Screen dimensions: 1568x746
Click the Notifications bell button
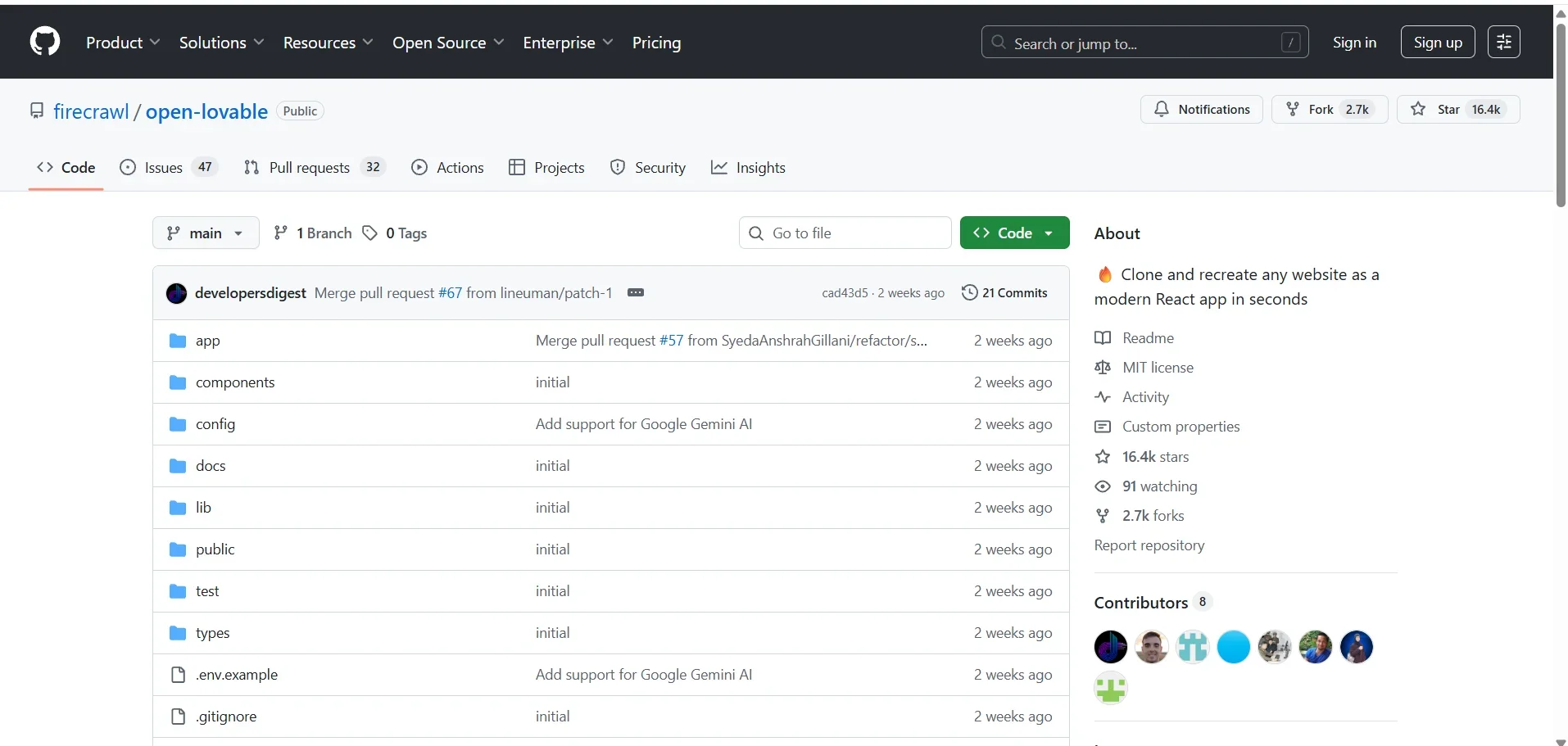click(x=1201, y=110)
